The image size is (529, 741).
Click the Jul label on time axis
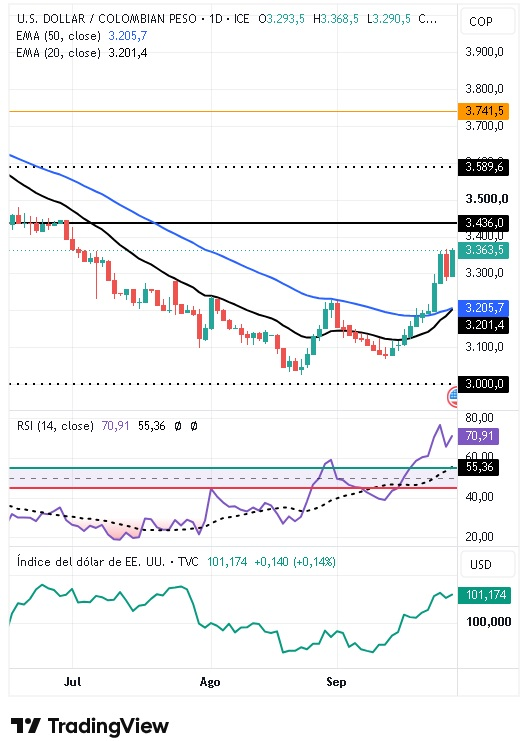point(72,682)
